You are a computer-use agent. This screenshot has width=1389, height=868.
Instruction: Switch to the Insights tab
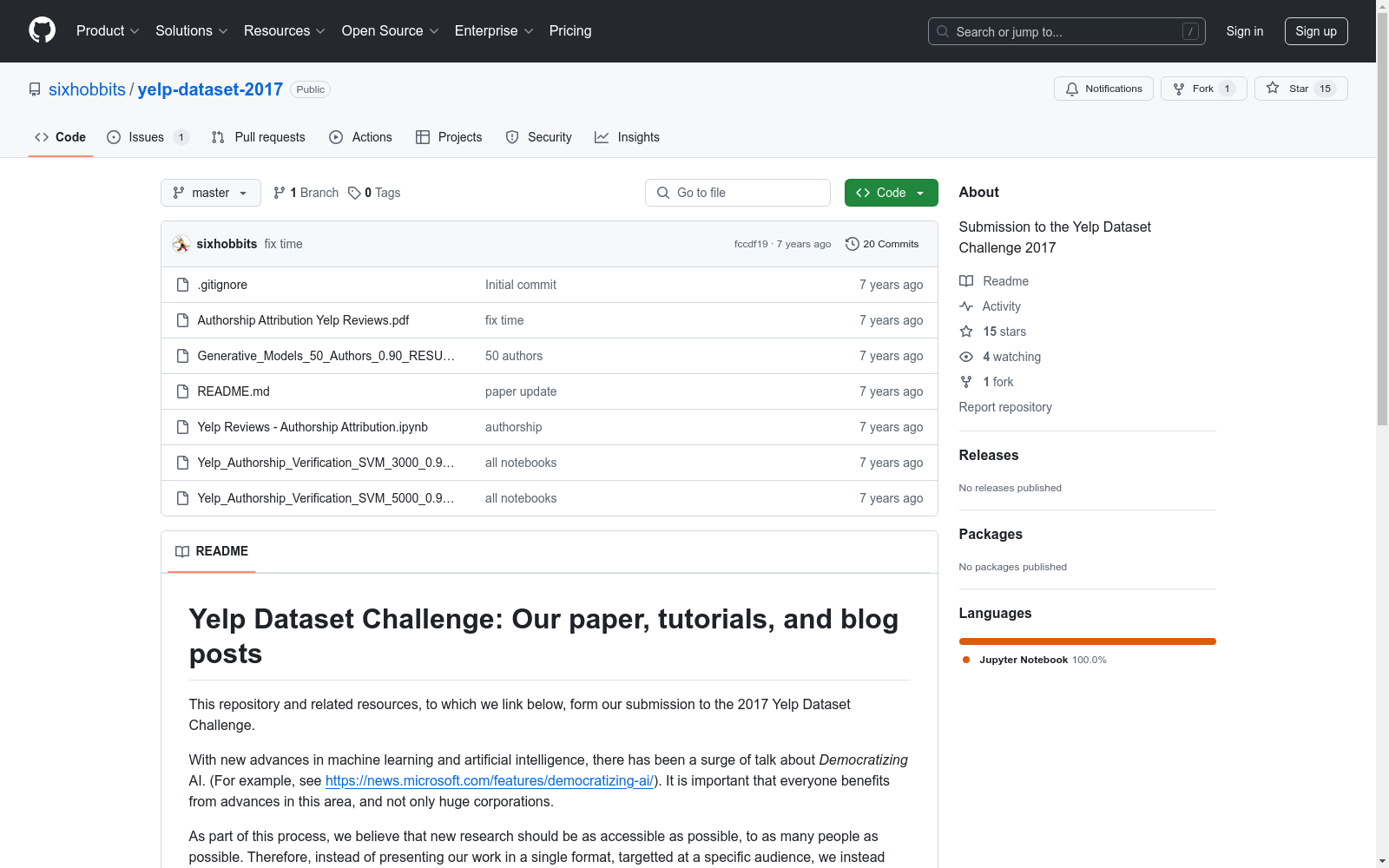(x=628, y=137)
